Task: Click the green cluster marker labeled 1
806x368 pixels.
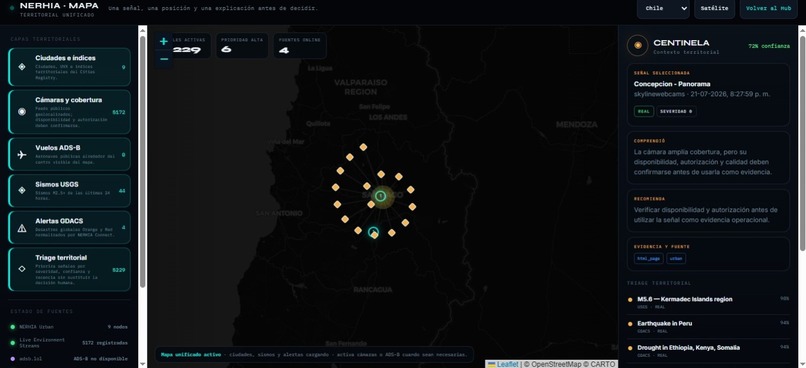Action: click(x=380, y=196)
